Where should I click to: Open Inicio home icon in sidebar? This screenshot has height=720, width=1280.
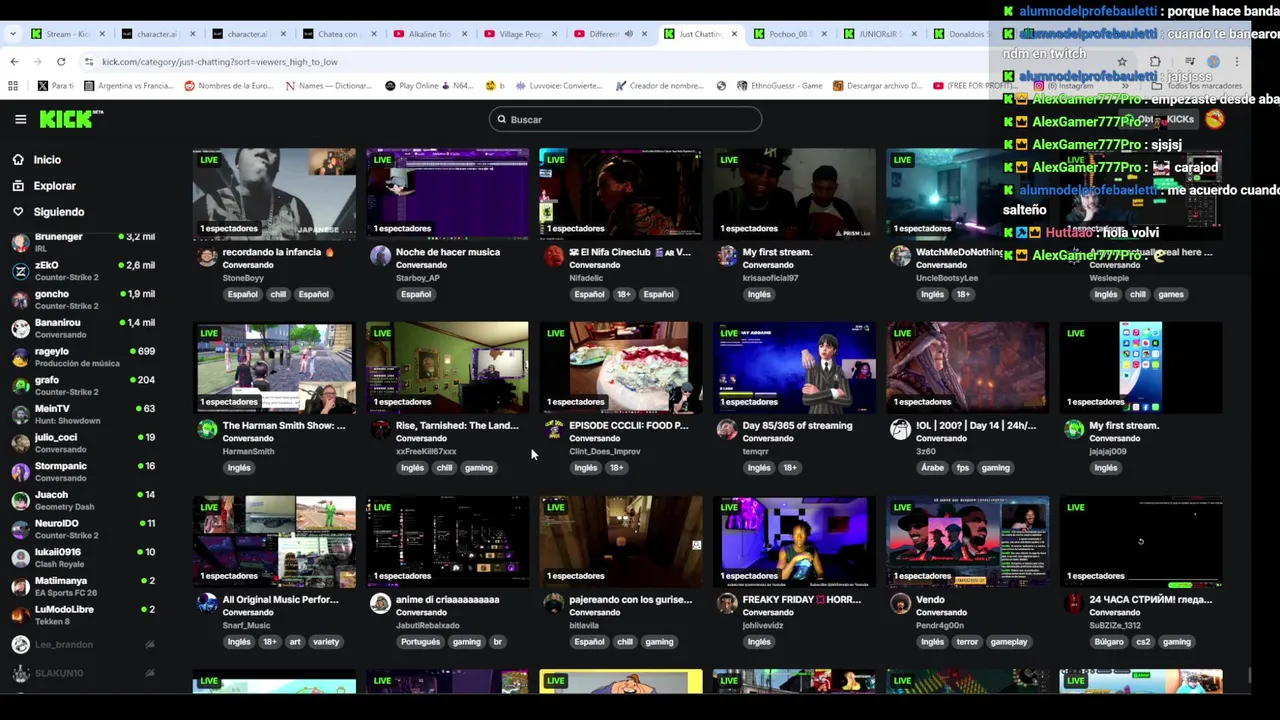coord(18,160)
